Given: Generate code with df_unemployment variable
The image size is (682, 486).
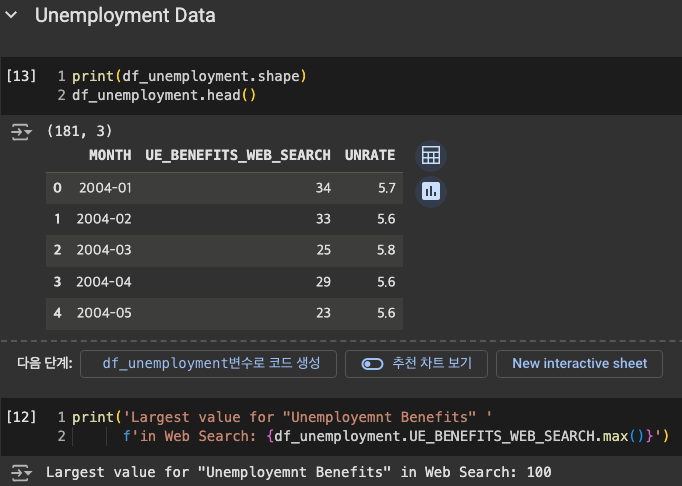Looking at the screenshot, I should [208, 364].
